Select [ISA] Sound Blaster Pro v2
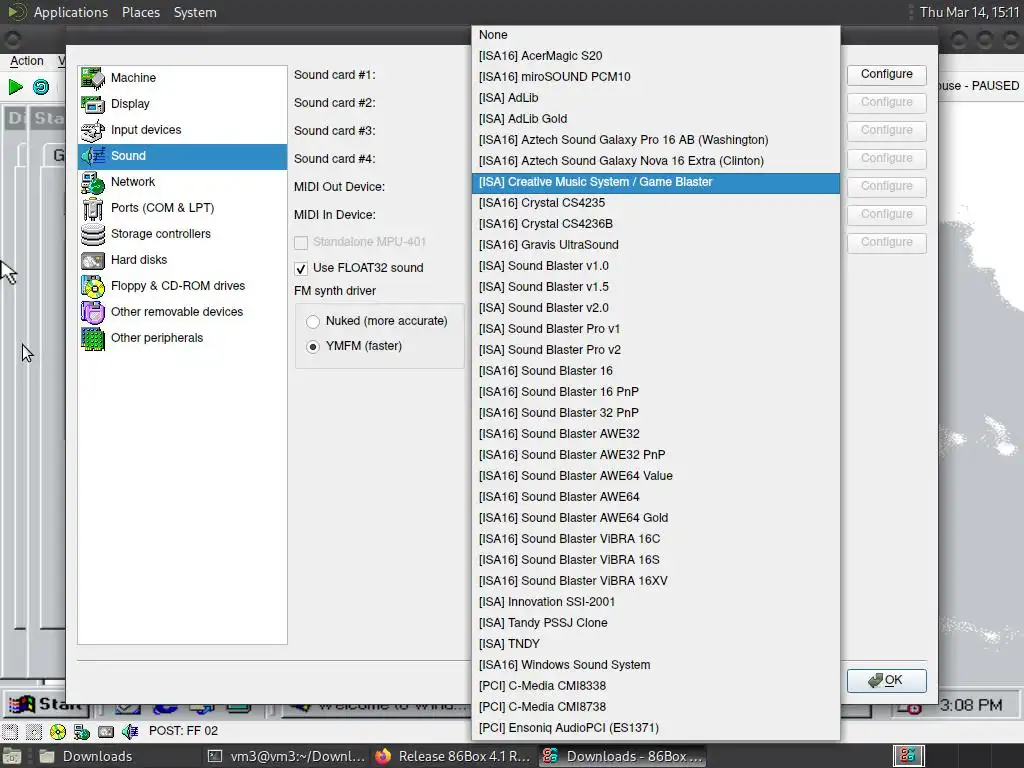The width and height of the screenshot is (1024, 768). click(656, 350)
